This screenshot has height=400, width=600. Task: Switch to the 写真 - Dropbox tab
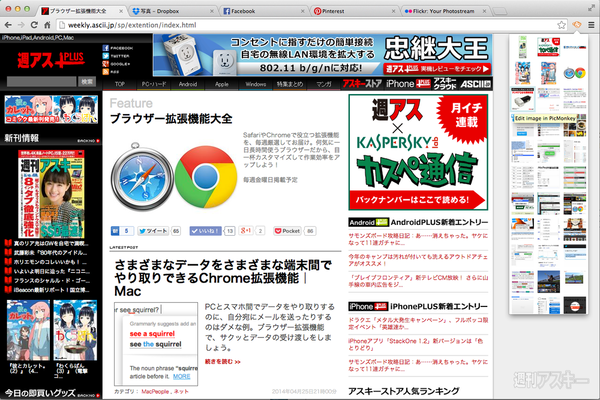click(x=173, y=11)
